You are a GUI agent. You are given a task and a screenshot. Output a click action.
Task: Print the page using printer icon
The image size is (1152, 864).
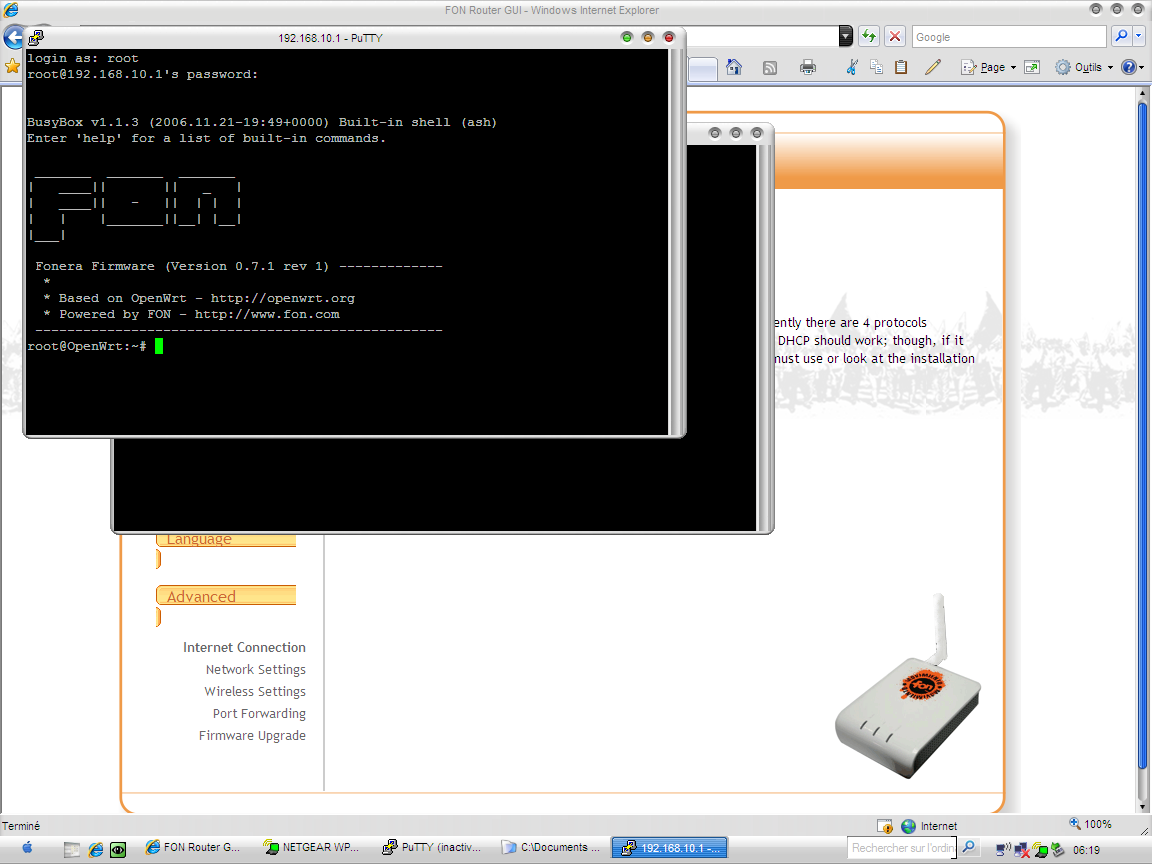coord(807,68)
